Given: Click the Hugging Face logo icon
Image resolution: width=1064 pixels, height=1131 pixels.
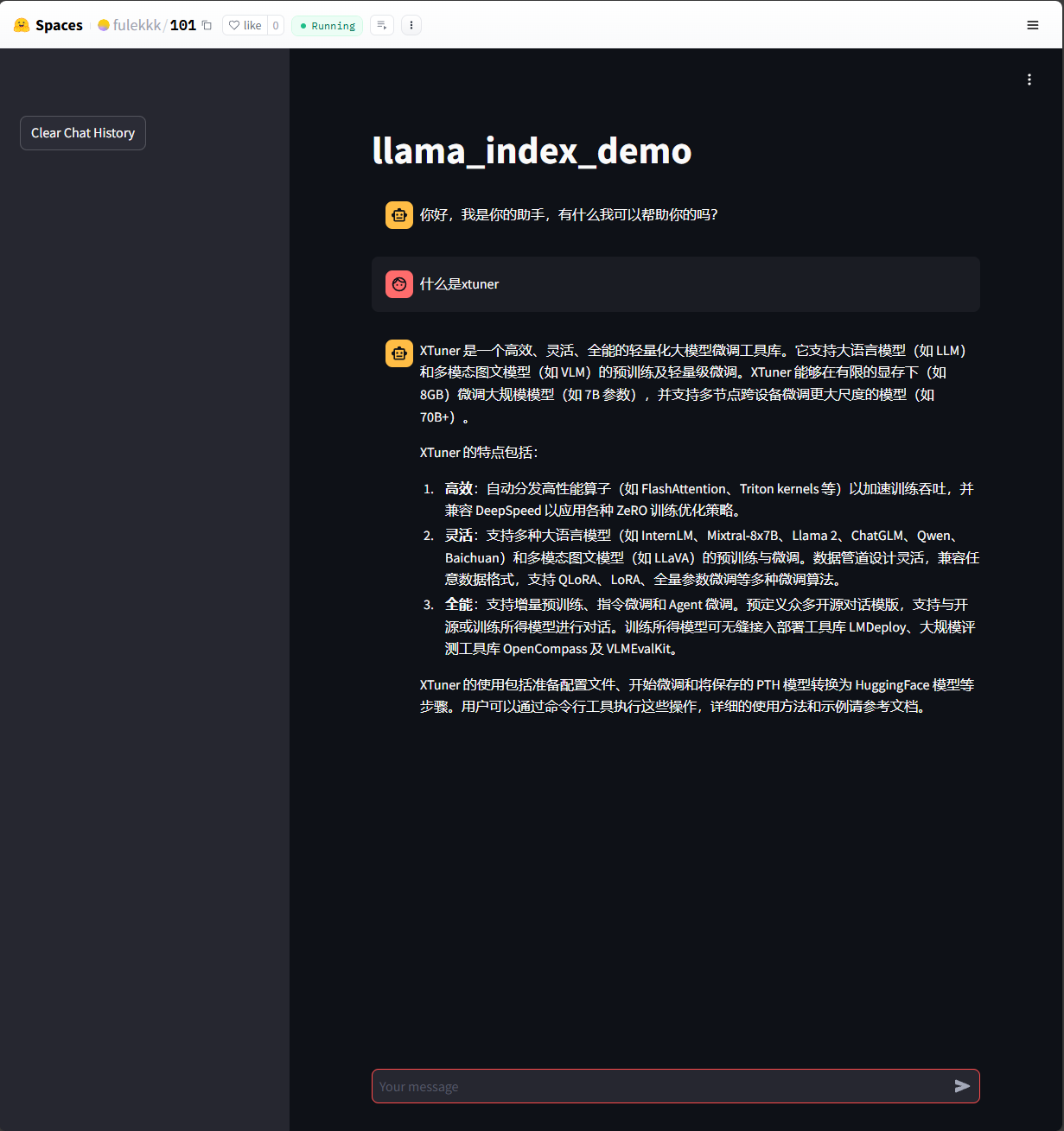Looking at the screenshot, I should click(x=22, y=25).
